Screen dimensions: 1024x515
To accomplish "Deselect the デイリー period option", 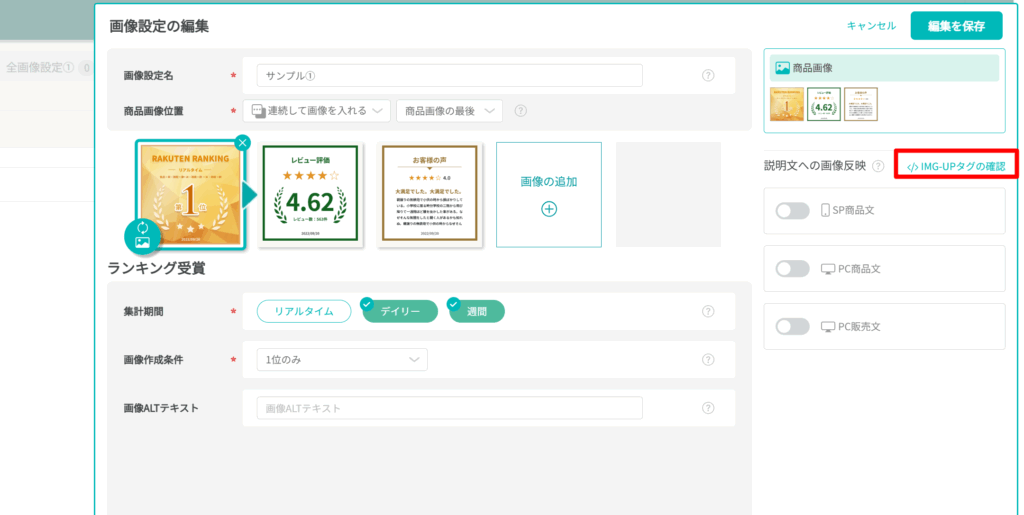I will click(399, 312).
